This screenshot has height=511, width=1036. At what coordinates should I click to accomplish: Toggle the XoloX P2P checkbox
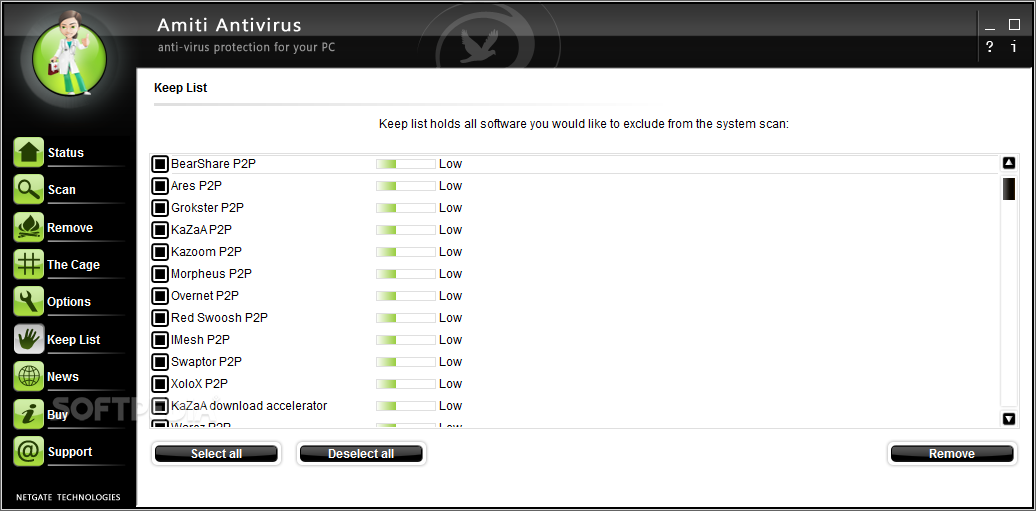(x=160, y=383)
